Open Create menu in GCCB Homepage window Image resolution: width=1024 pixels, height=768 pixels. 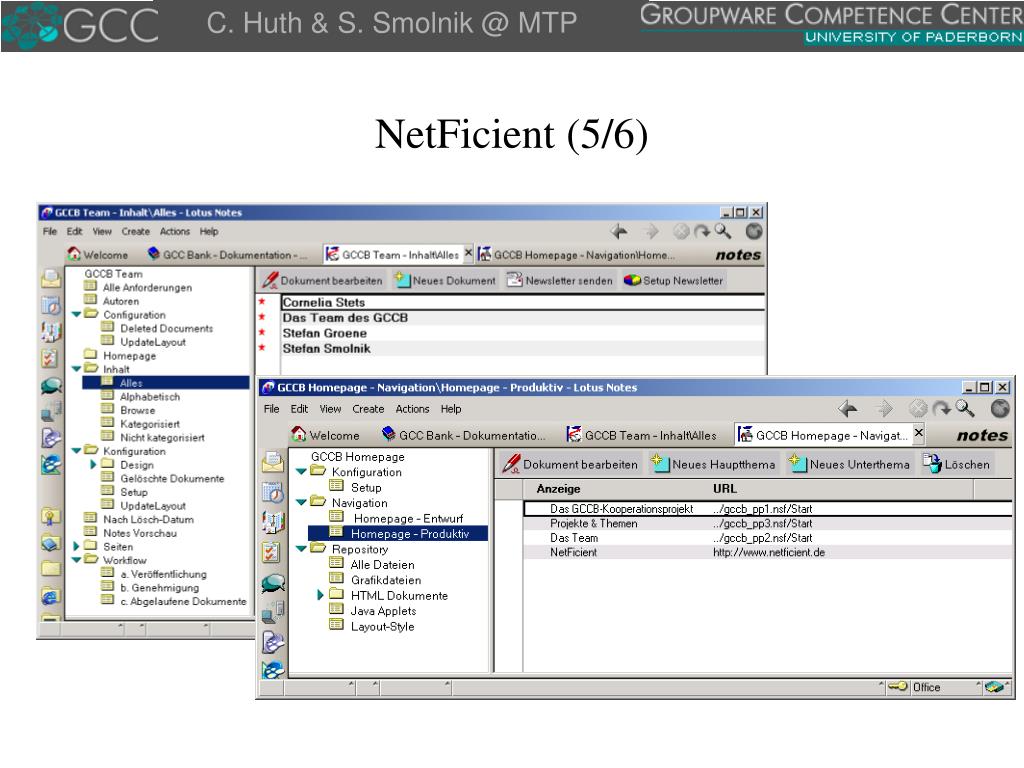(x=368, y=409)
